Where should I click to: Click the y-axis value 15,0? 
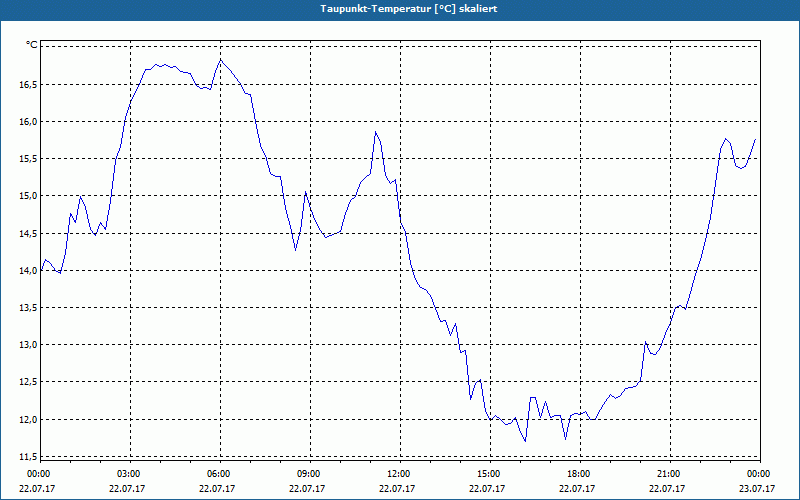click(x=28, y=196)
